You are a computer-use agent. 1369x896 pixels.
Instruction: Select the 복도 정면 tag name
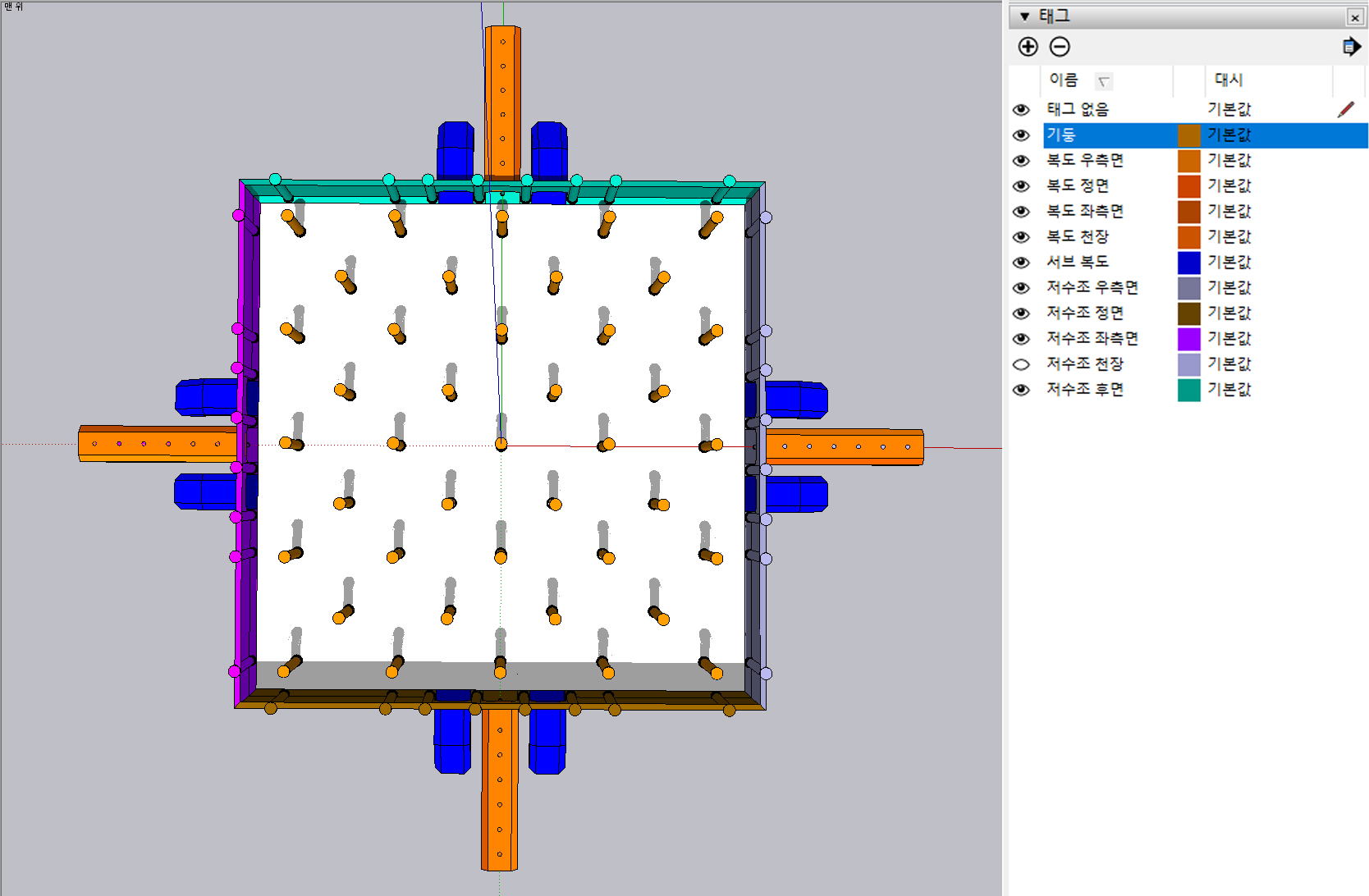1078,185
